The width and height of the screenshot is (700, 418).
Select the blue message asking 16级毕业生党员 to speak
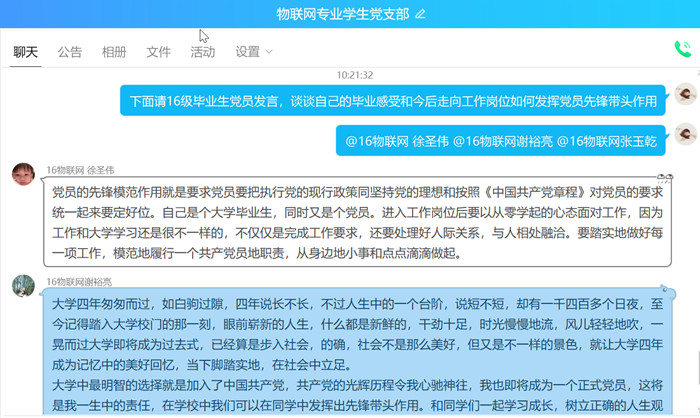(x=393, y=101)
